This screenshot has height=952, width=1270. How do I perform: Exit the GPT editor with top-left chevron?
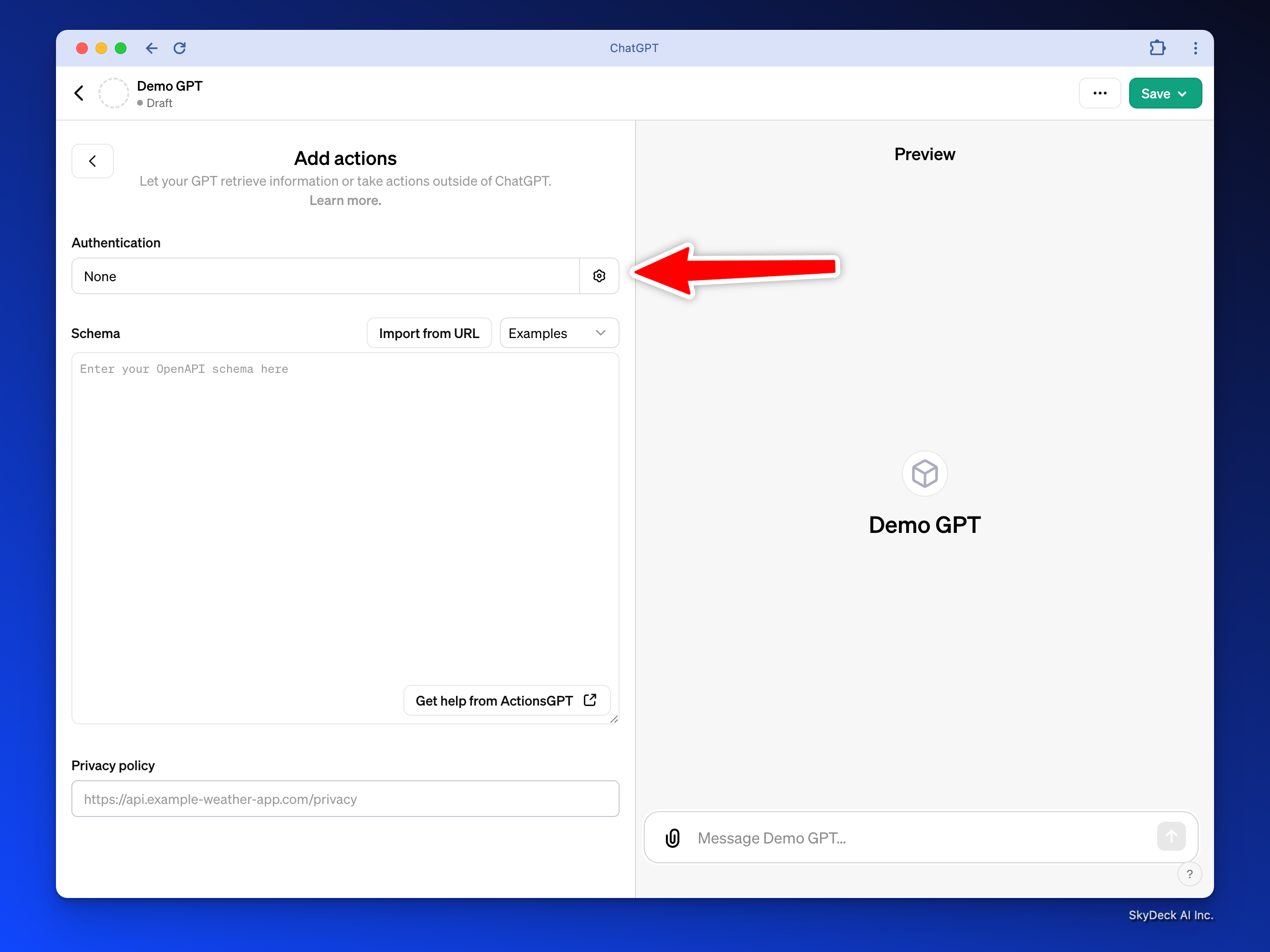[x=79, y=93]
